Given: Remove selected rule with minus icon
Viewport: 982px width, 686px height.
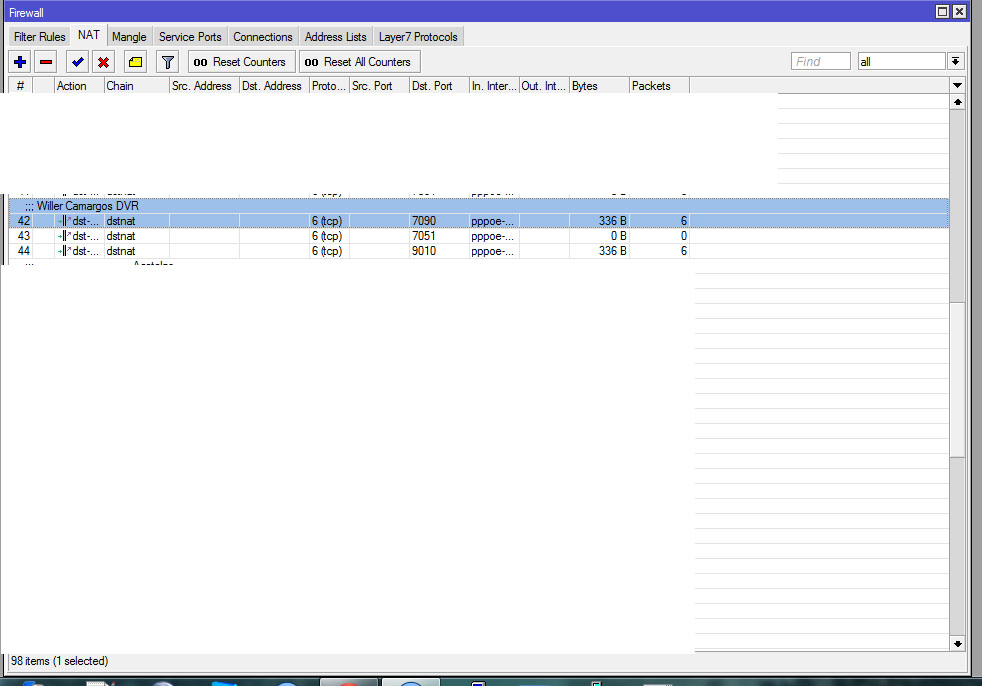Looking at the screenshot, I should 46,62.
